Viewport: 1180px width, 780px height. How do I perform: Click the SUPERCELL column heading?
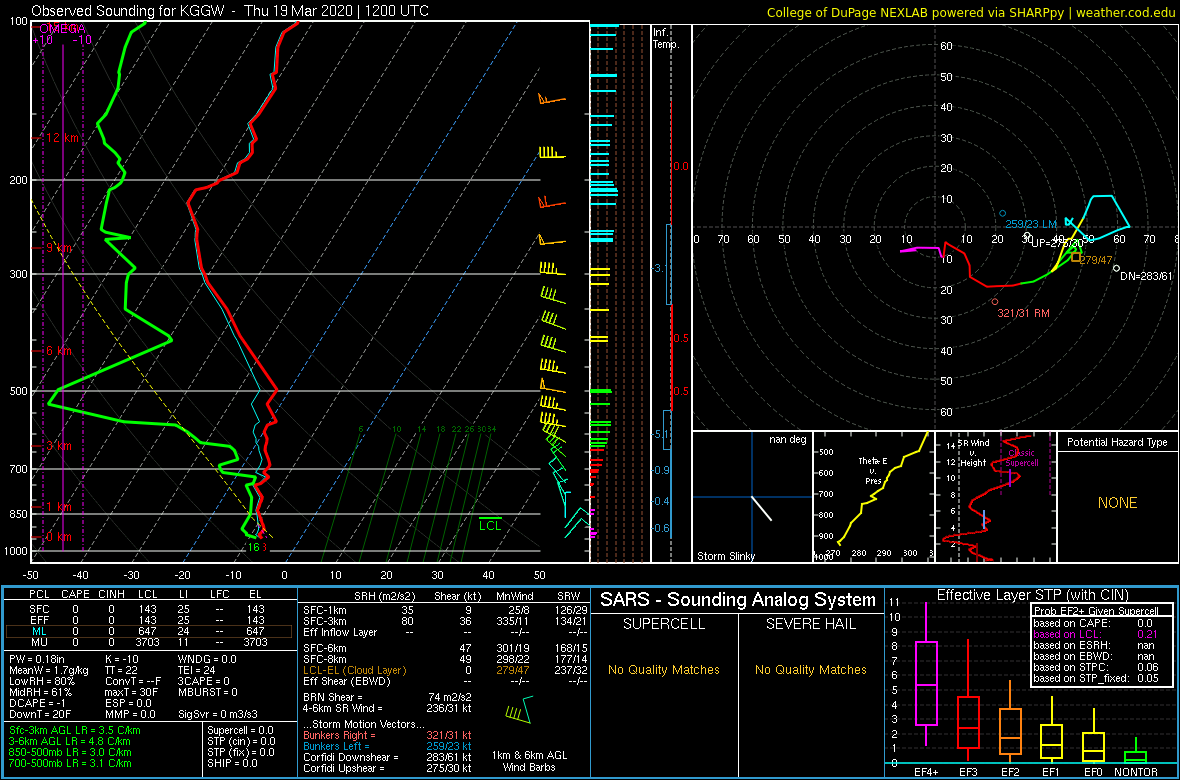coord(663,625)
